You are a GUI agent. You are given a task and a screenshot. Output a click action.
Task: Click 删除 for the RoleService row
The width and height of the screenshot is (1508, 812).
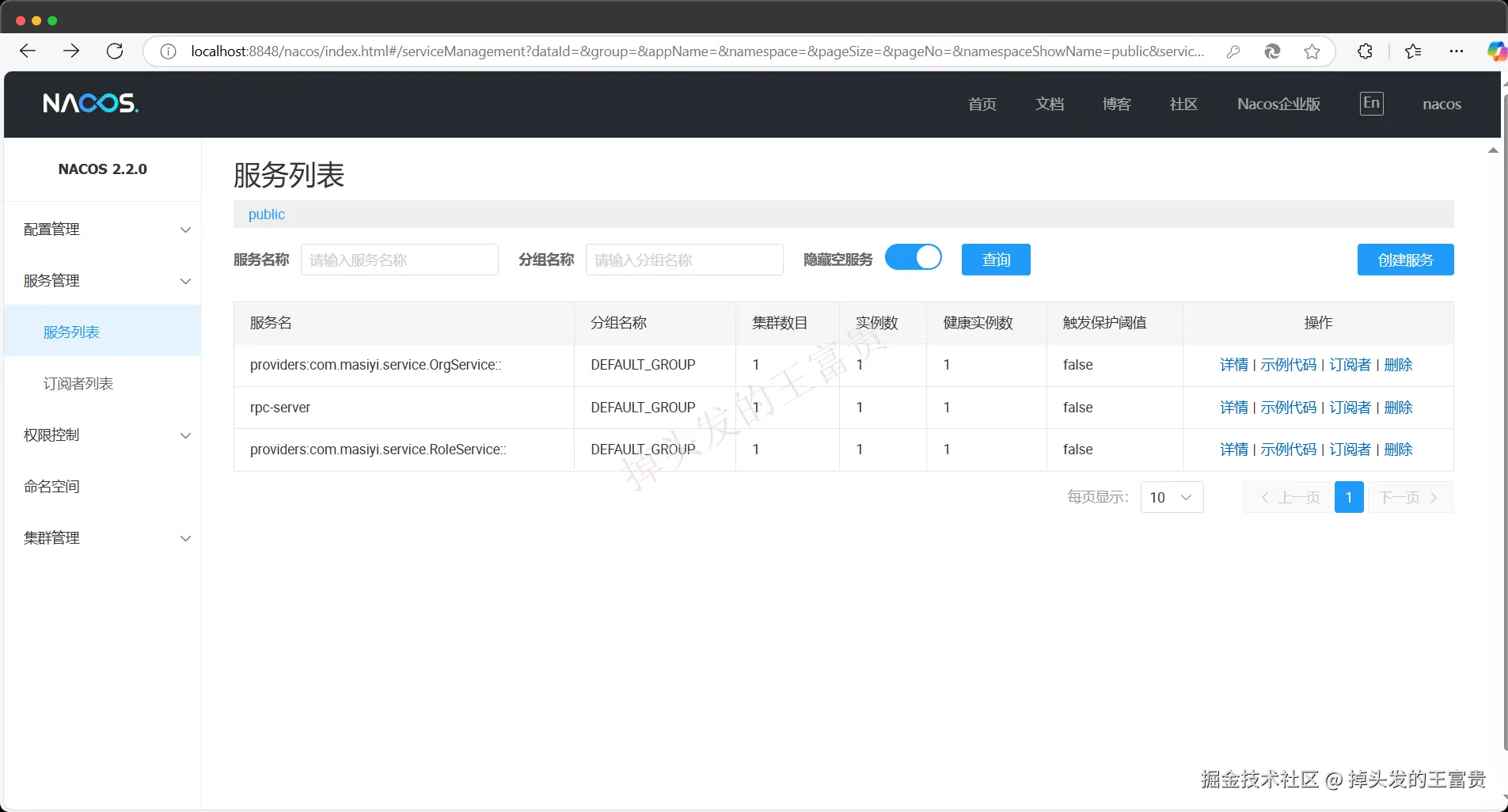point(1398,450)
